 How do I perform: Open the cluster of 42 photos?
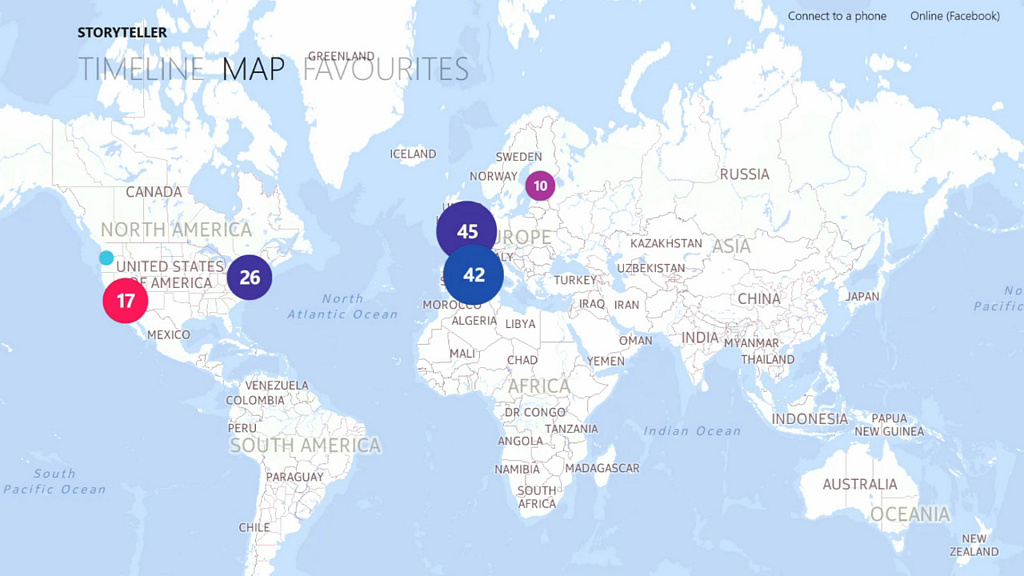[x=473, y=275]
